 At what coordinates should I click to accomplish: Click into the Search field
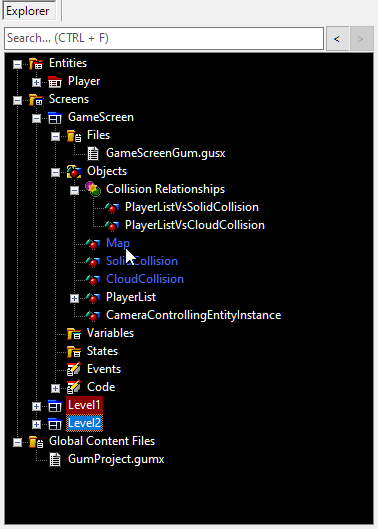164,38
